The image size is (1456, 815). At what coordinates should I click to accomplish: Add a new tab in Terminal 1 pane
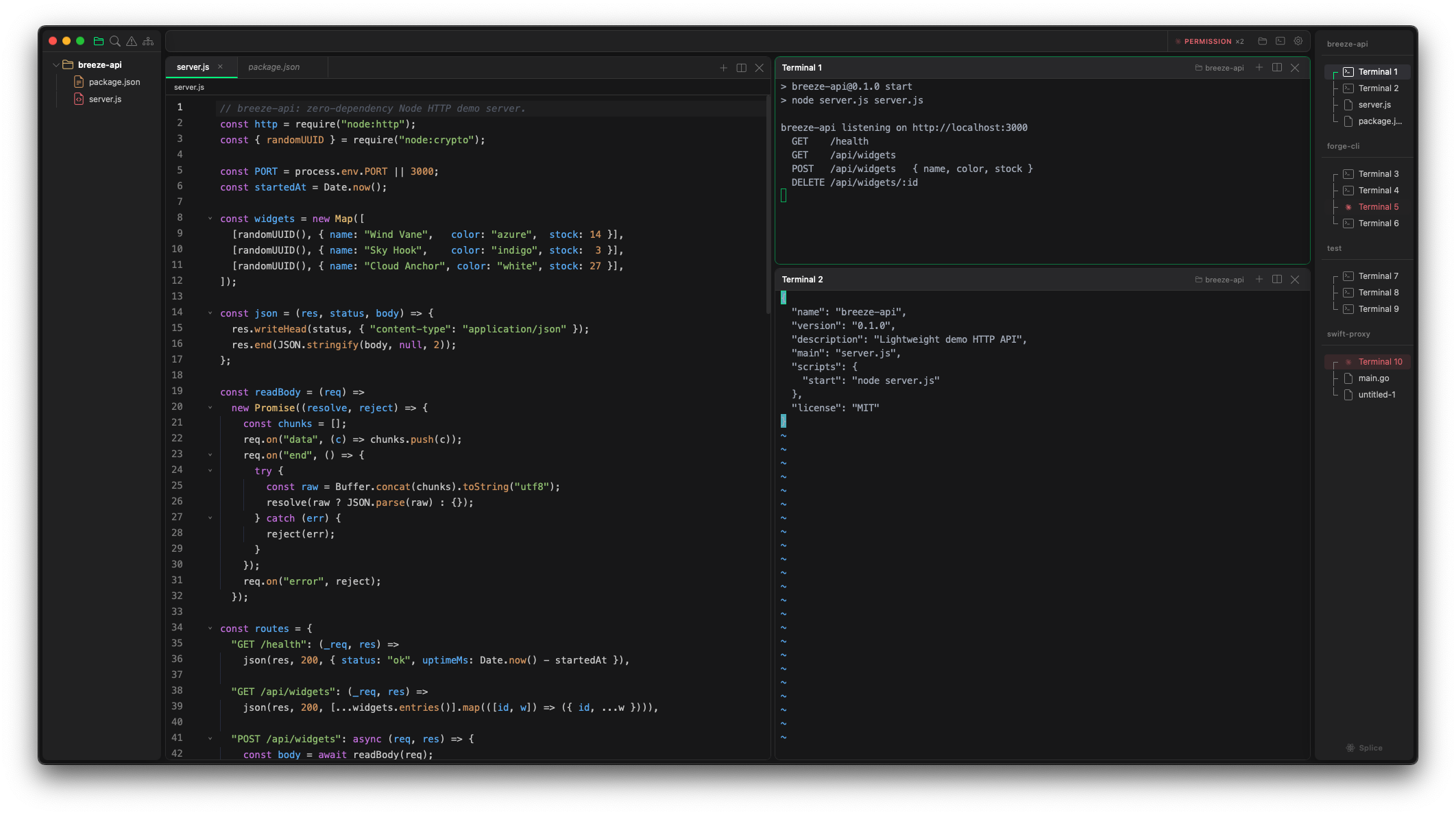click(1259, 68)
